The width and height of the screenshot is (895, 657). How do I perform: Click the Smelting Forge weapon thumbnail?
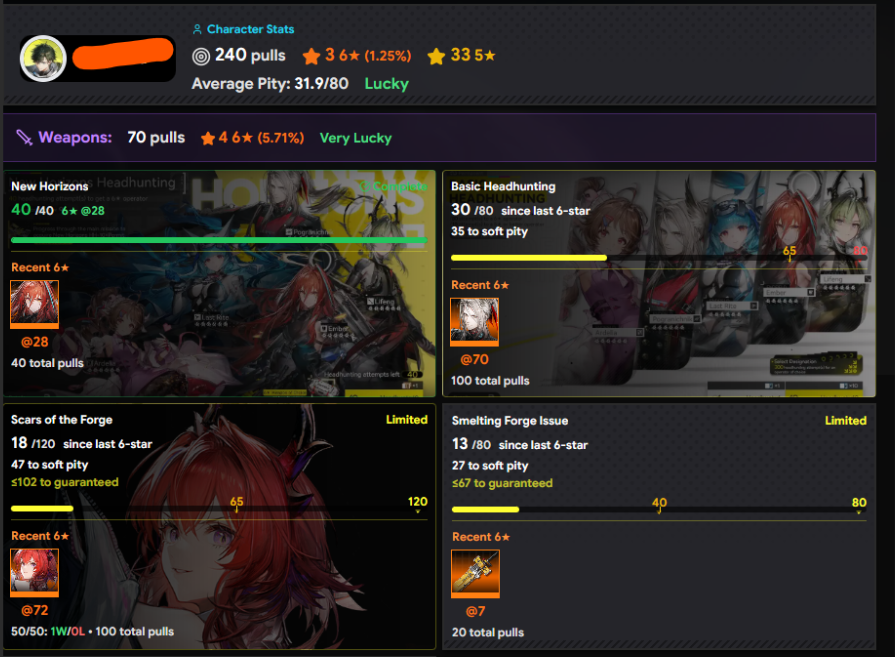[475, 574]
